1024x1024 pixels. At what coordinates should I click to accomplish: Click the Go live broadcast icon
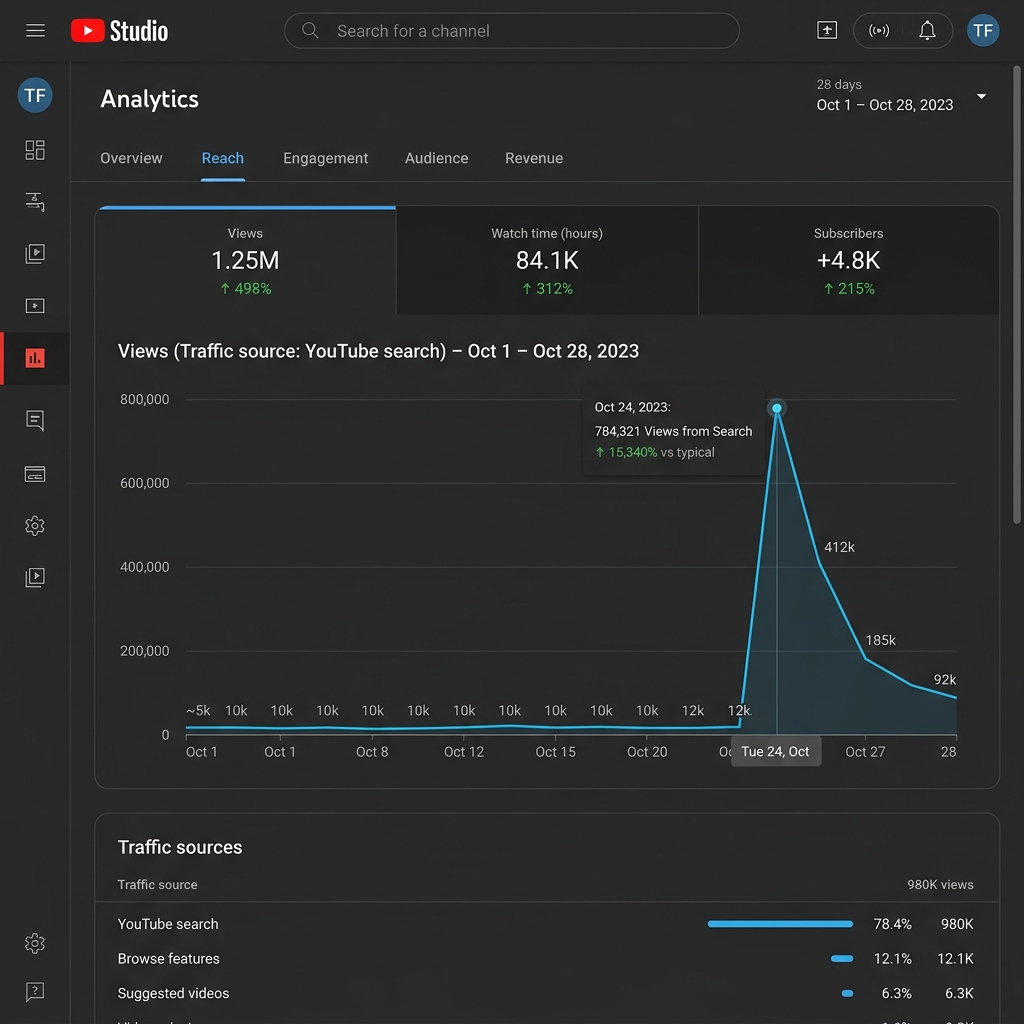coord(878,31)
